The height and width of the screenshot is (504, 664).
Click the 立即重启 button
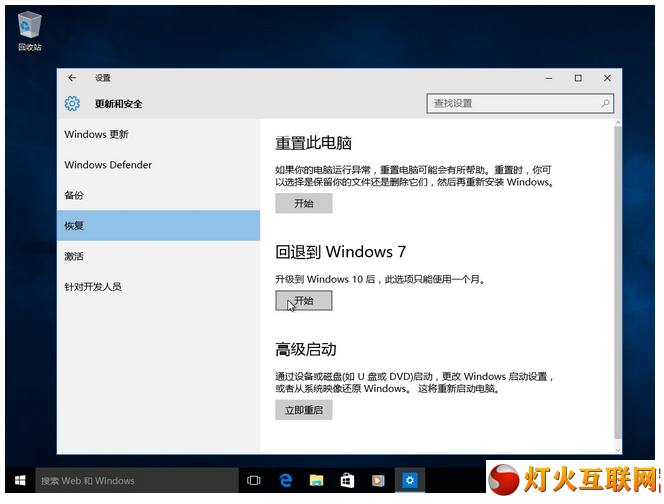coord(304,410)
